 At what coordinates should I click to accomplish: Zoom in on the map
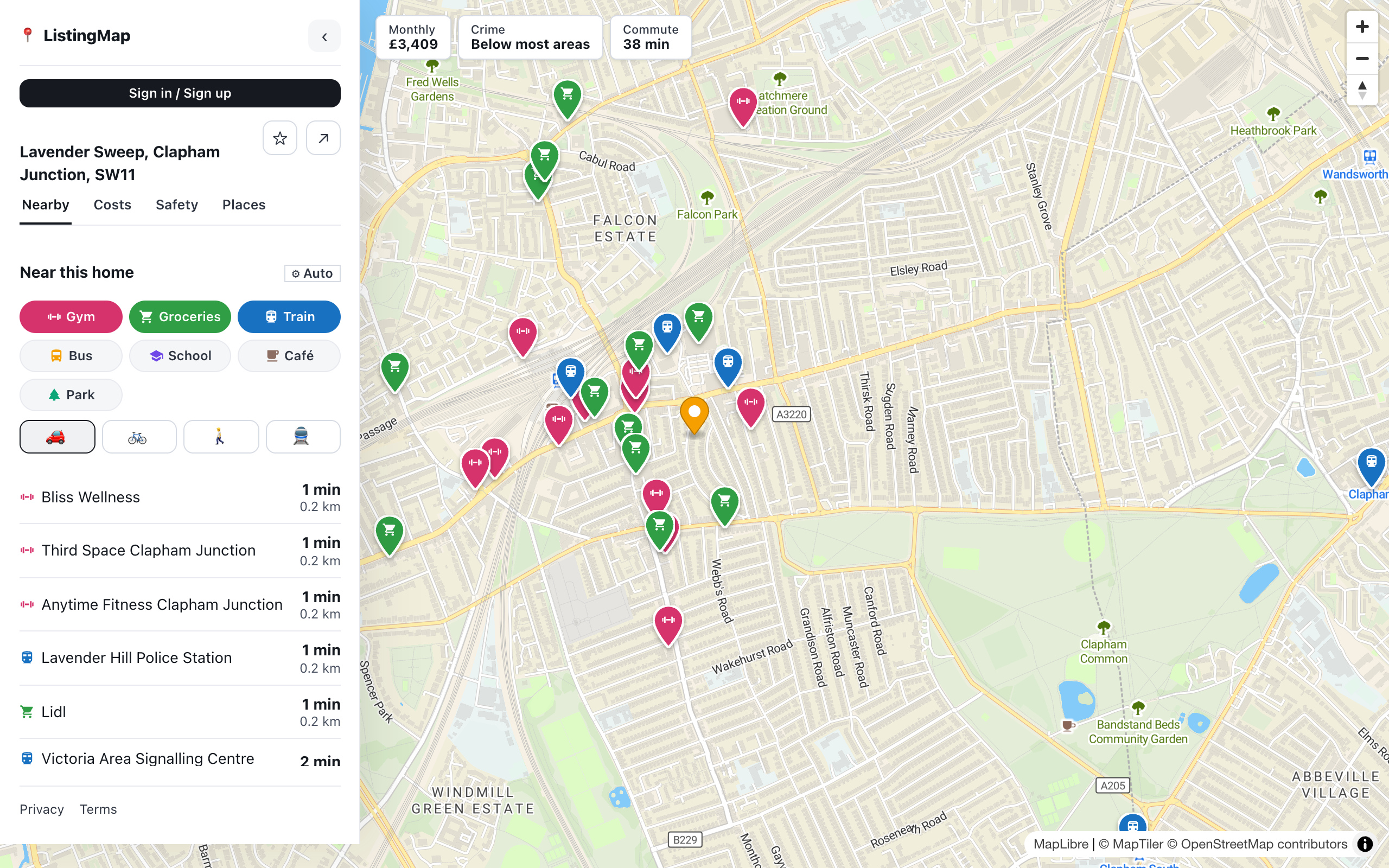[1362, 27]
